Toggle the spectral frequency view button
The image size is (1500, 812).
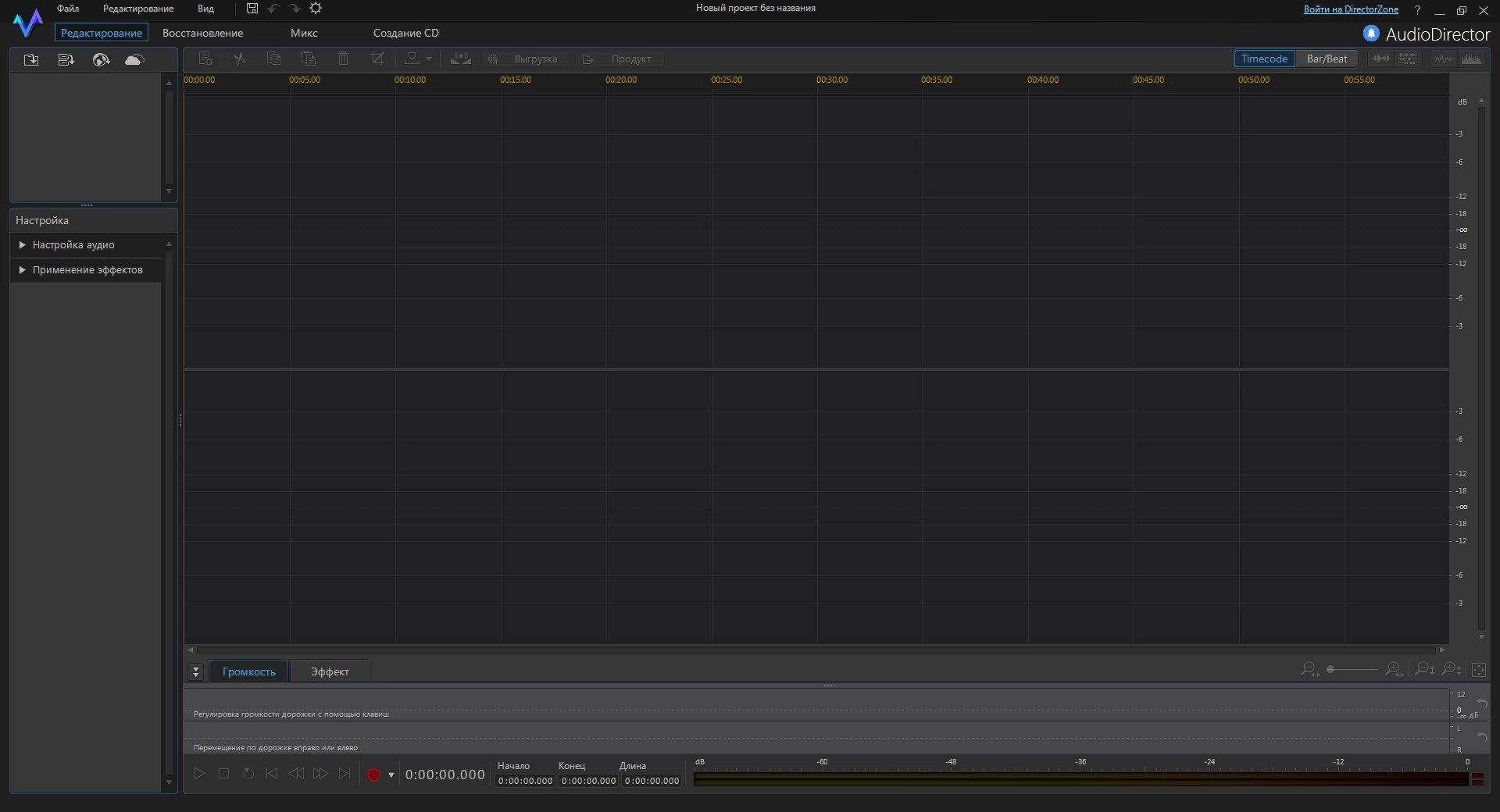[1471, 59]
